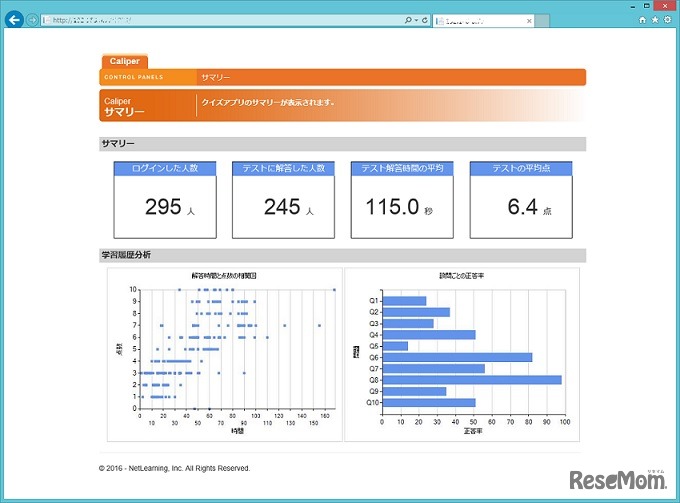Click the refresh icon in address bar

(x=425, y=20)
